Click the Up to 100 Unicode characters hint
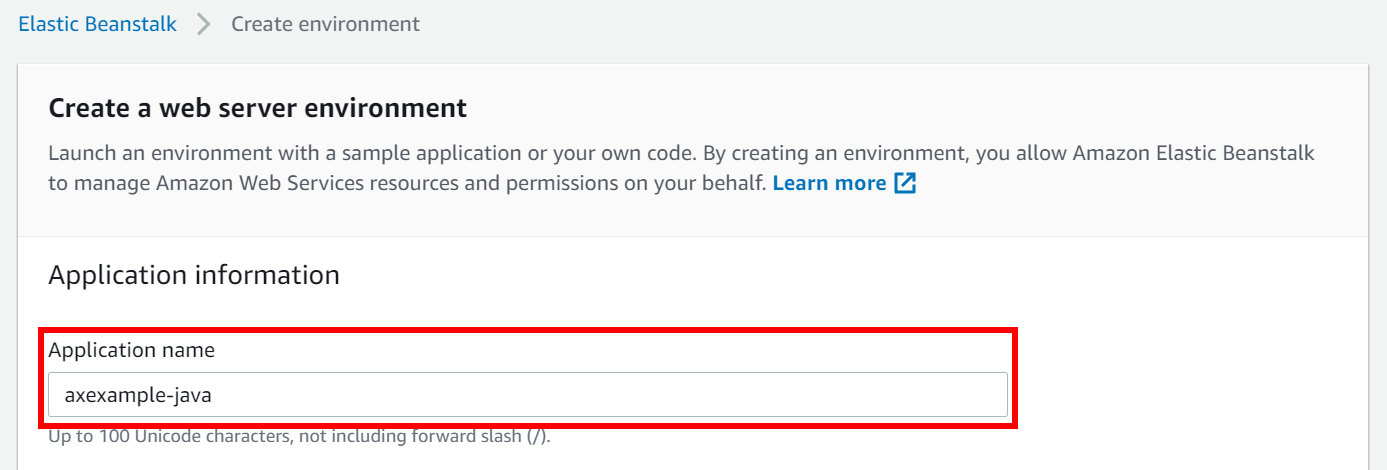The image size is (1387, 470). coord(300,436)
